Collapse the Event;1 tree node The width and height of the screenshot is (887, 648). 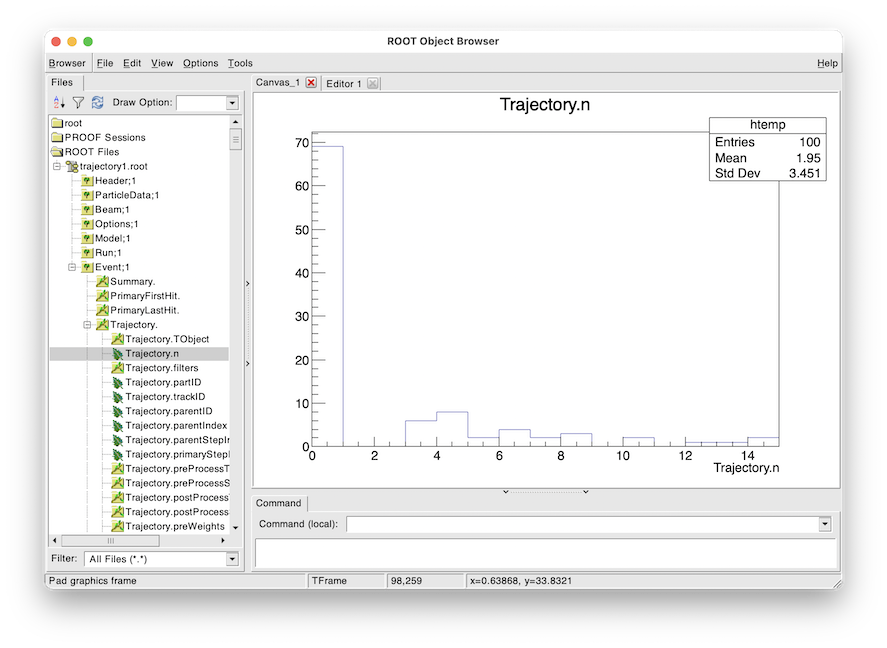click(72, 267)
